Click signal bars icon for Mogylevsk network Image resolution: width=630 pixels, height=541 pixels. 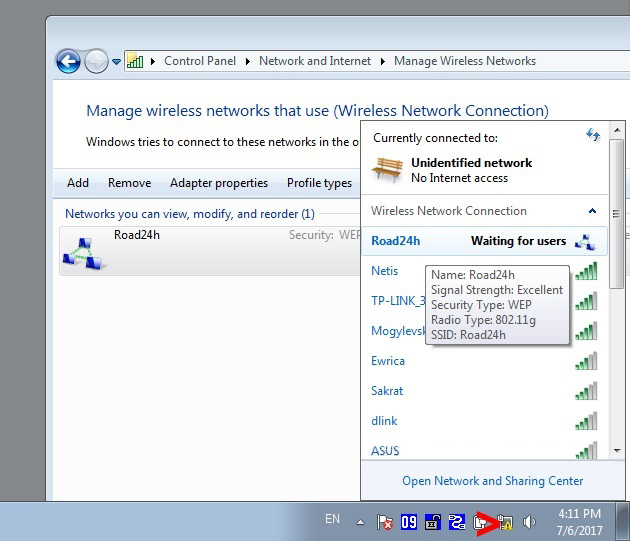pos(586,330)
